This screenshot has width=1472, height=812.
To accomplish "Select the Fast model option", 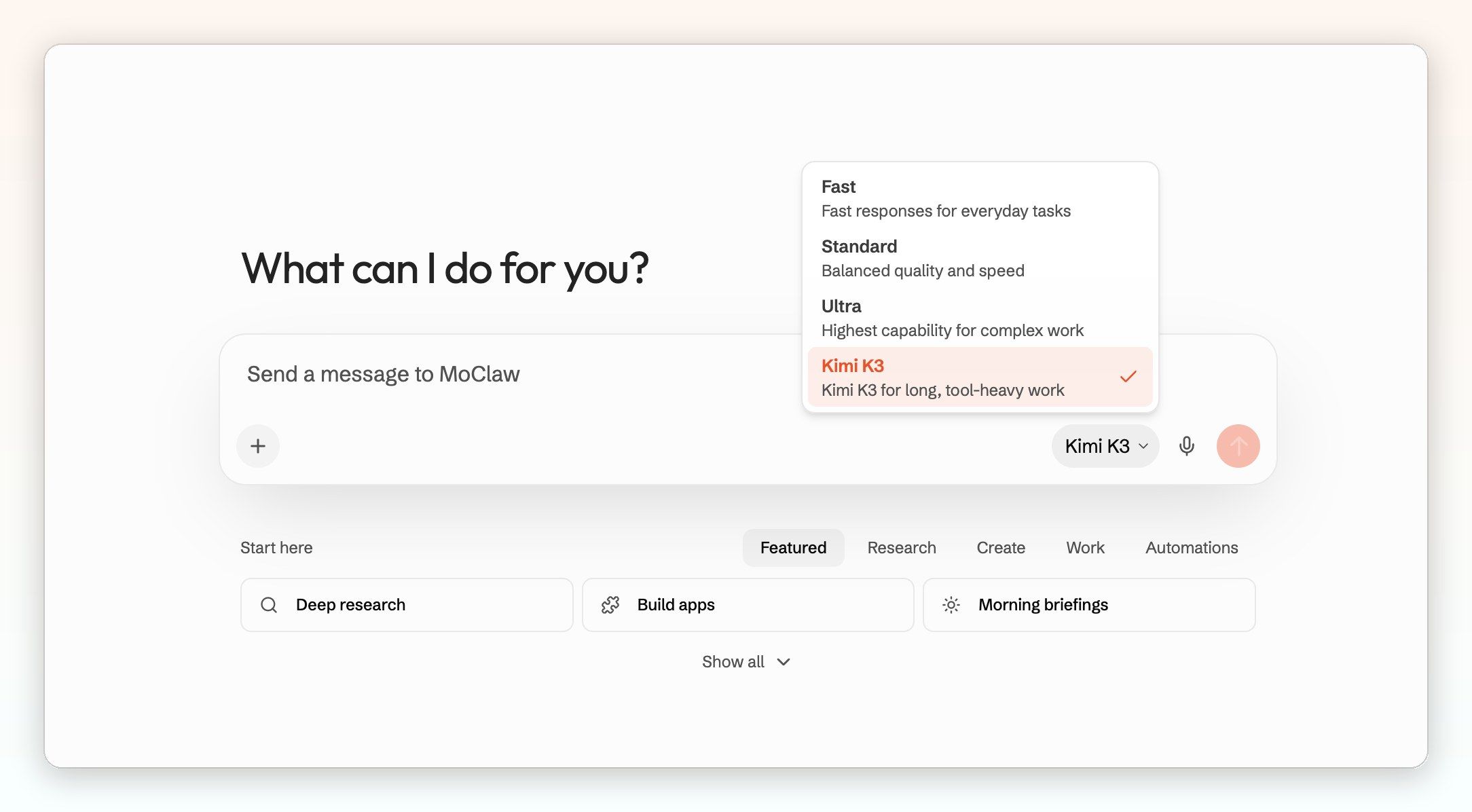I will [x=980, y=198].
